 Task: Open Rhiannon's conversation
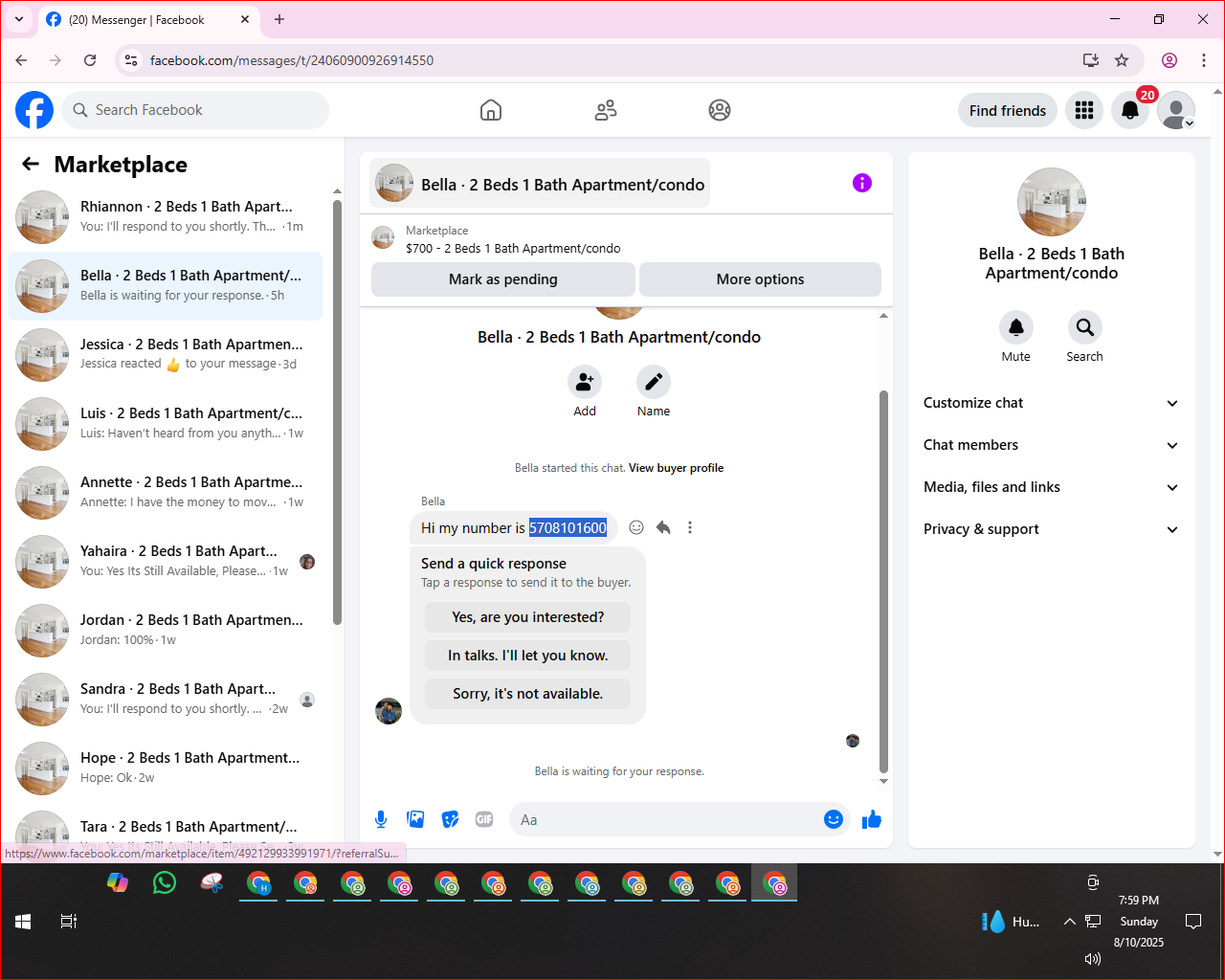165,217
